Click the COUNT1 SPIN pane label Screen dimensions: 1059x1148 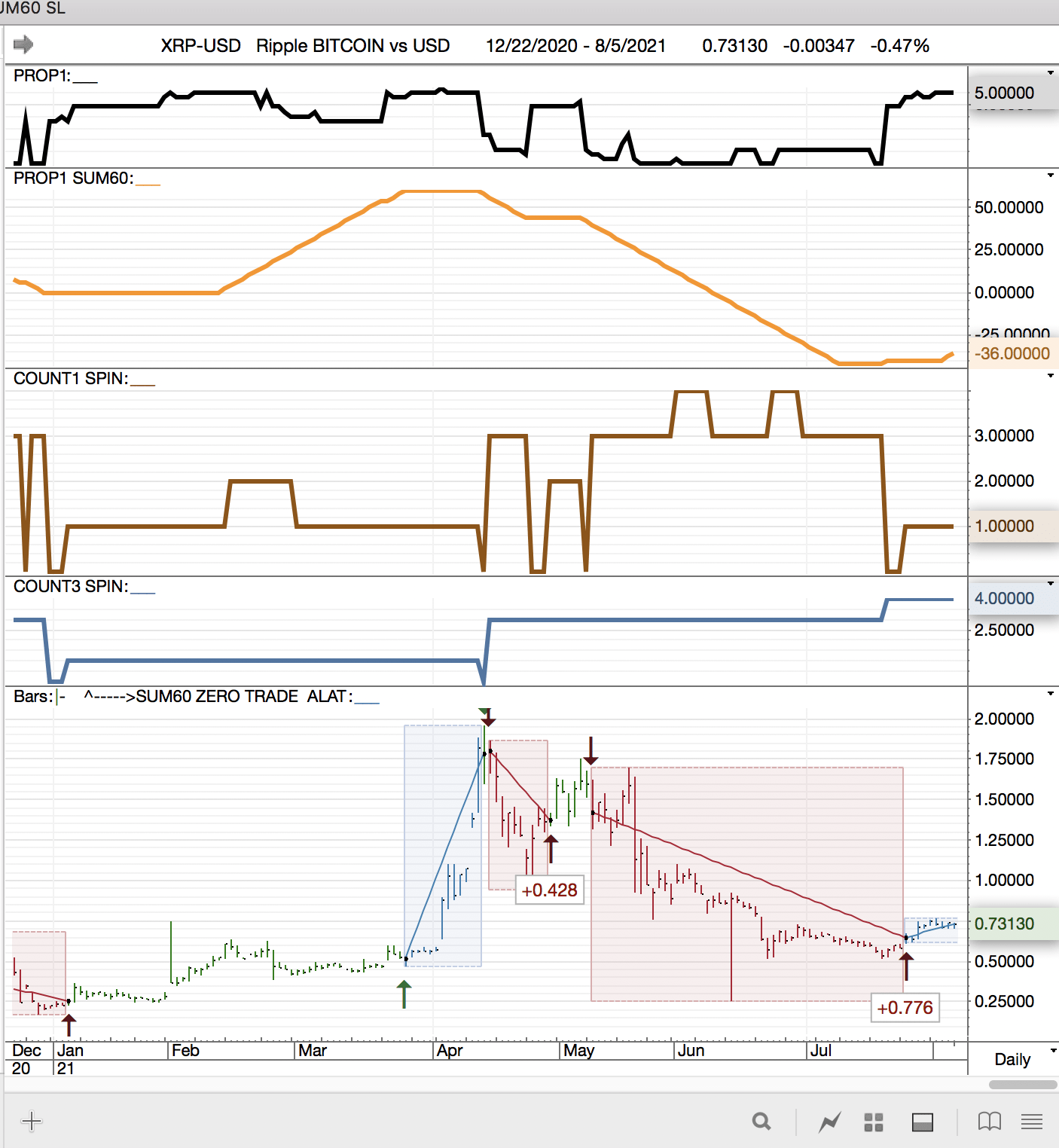(x=71, y=378)
